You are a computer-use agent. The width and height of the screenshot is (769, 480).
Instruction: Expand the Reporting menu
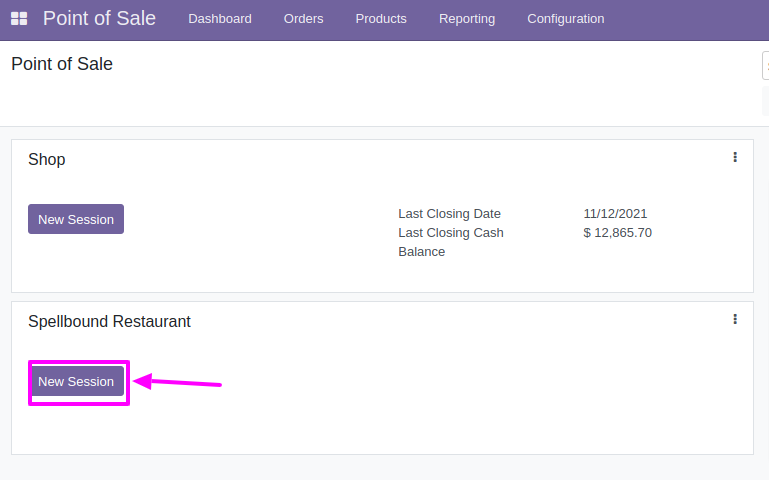tap(467, 19)
